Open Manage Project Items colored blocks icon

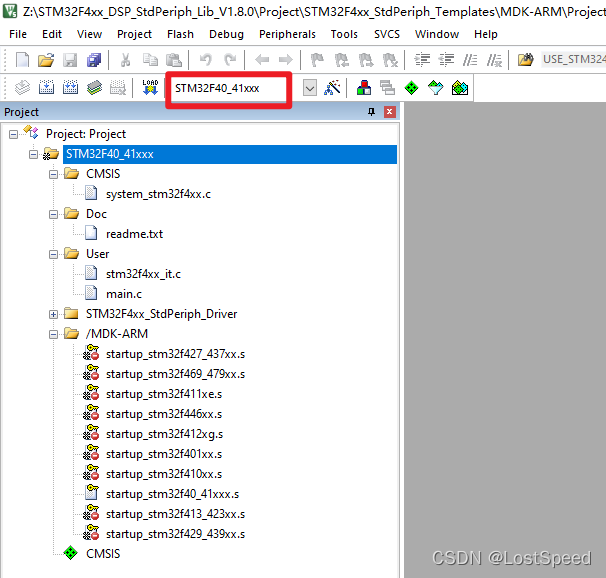tap(364, 88)
